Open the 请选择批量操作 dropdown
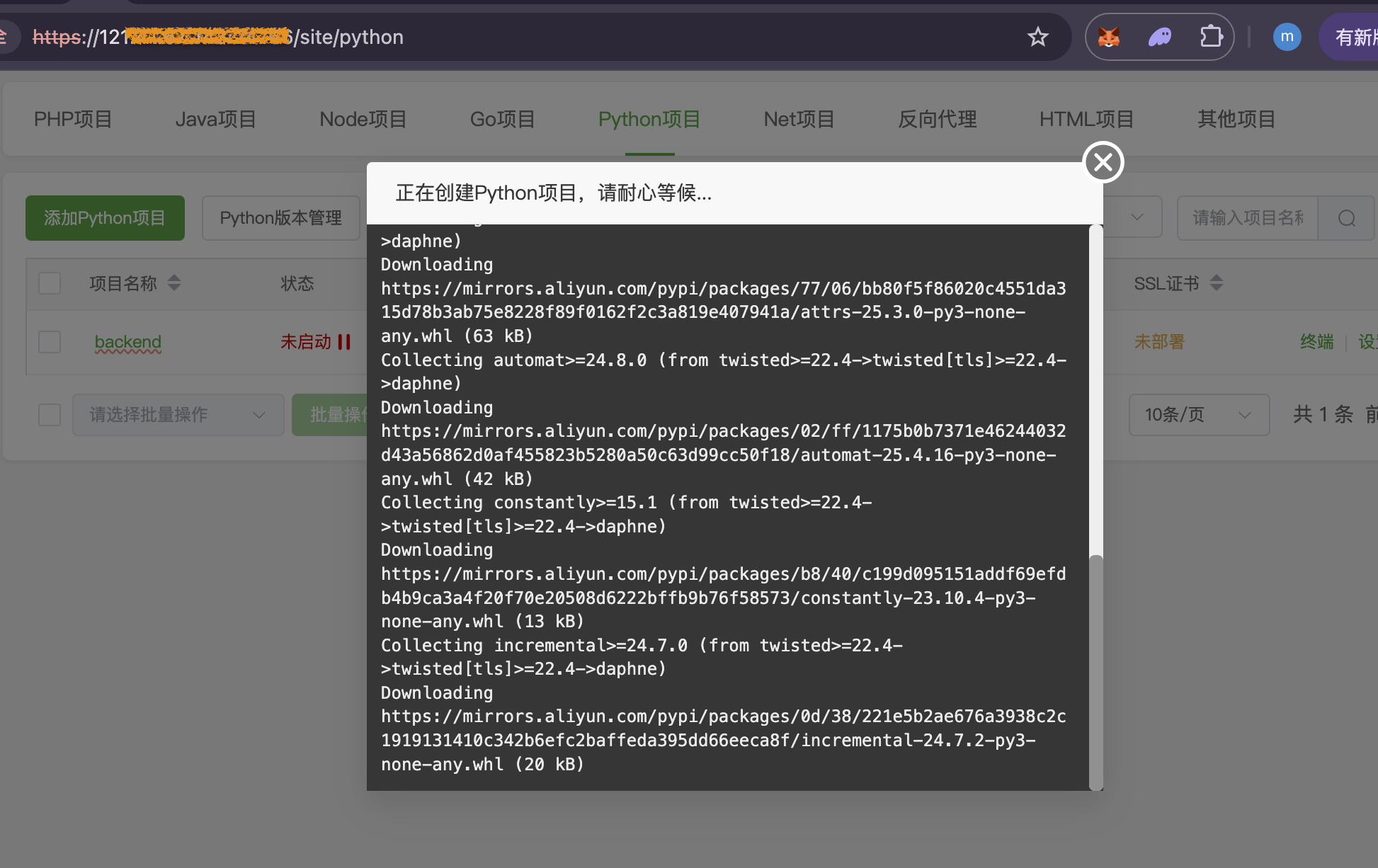 coord(178,415)
